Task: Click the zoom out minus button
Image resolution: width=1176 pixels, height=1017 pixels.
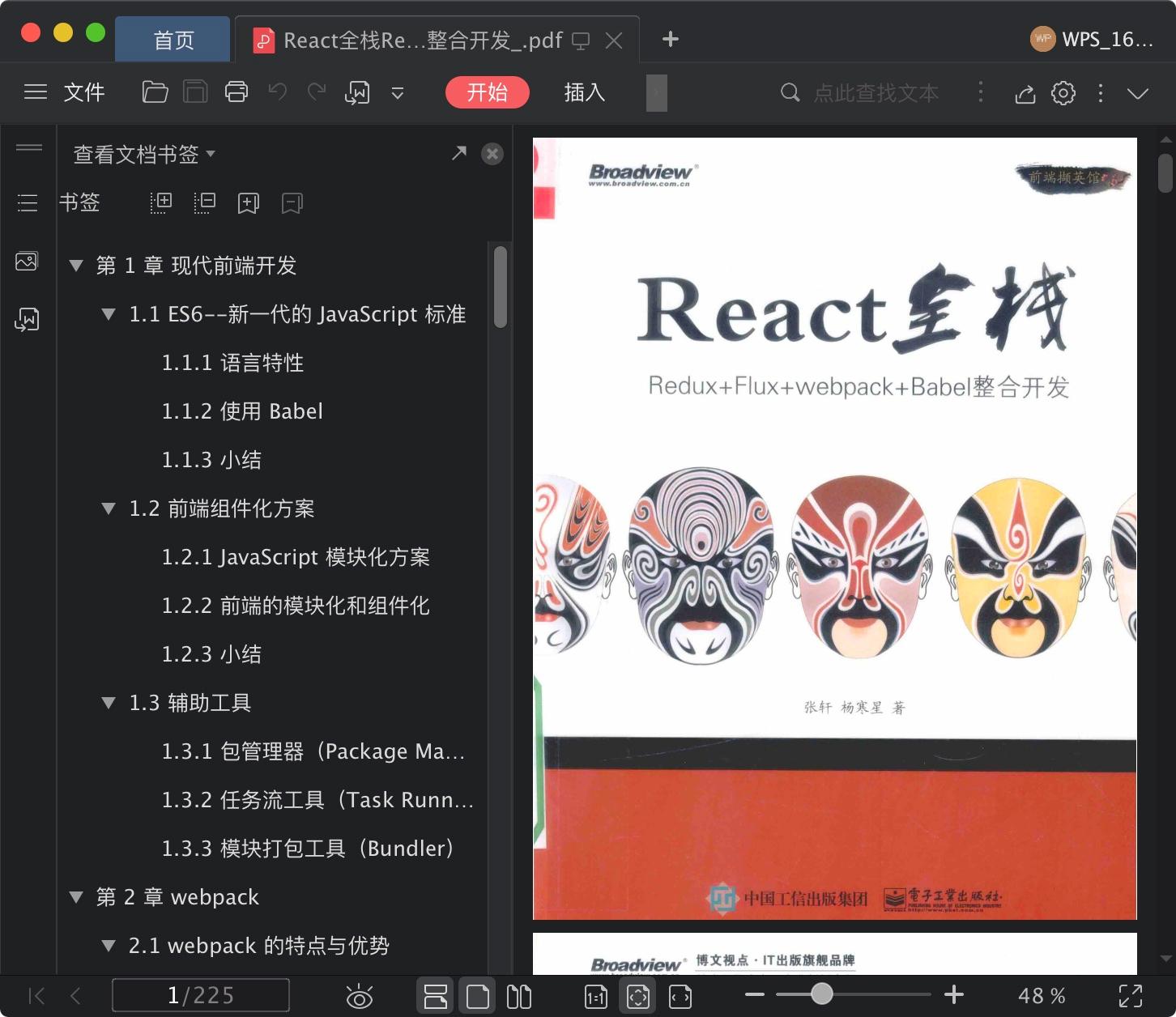Action: 754,994
